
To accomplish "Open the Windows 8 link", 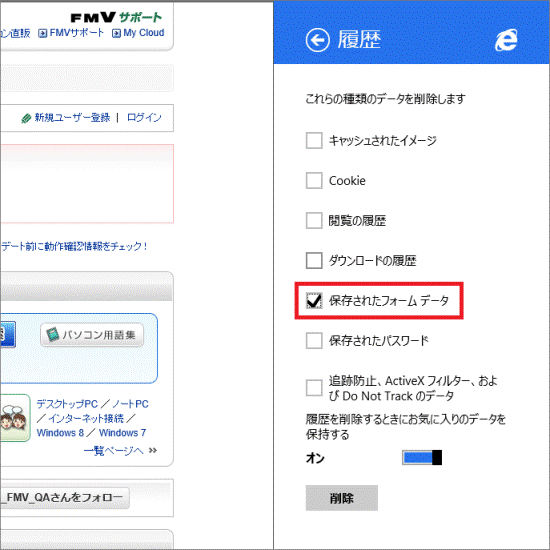I will tap(60, 433).
